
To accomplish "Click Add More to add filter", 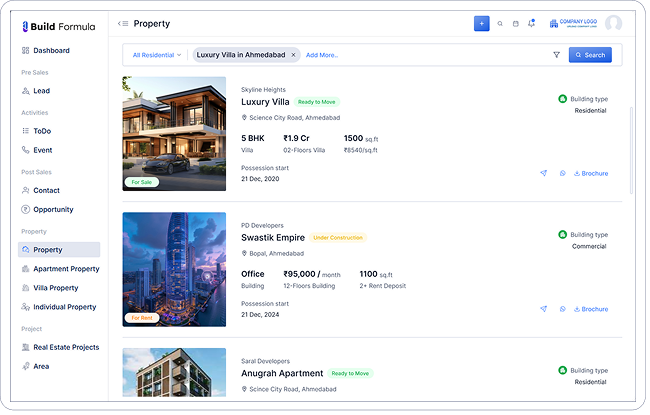I will (x=322, y=55).
